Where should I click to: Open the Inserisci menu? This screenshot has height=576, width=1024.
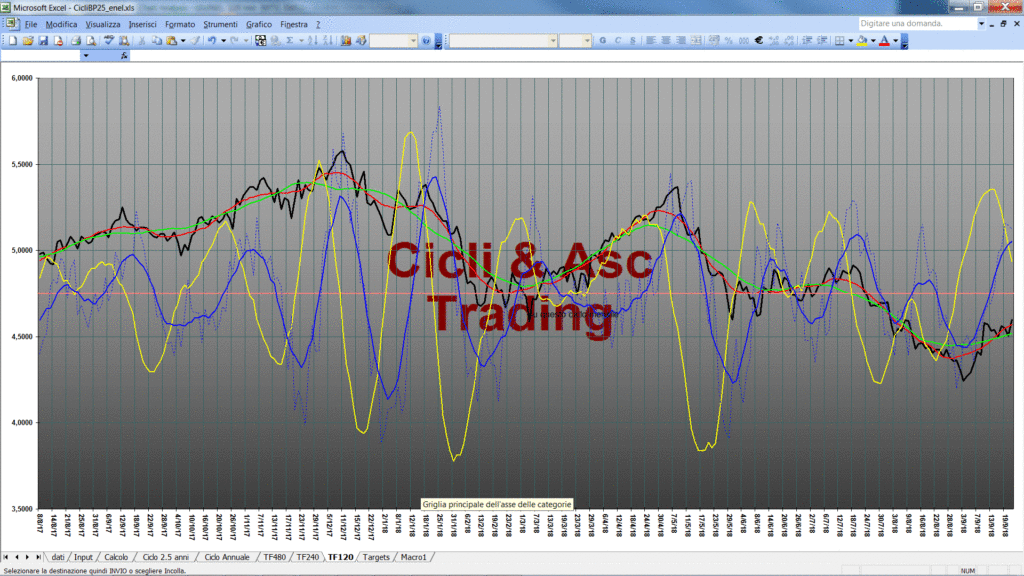click(142, 24)
